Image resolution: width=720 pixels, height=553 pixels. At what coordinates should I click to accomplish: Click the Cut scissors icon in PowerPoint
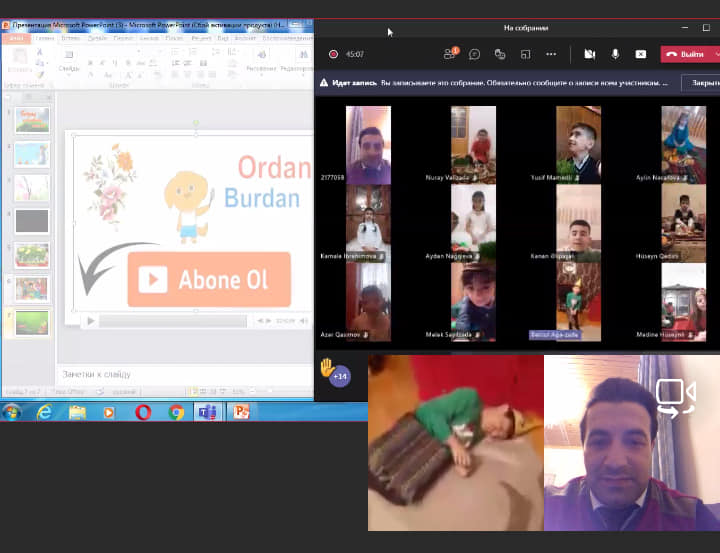coord(40,52)
